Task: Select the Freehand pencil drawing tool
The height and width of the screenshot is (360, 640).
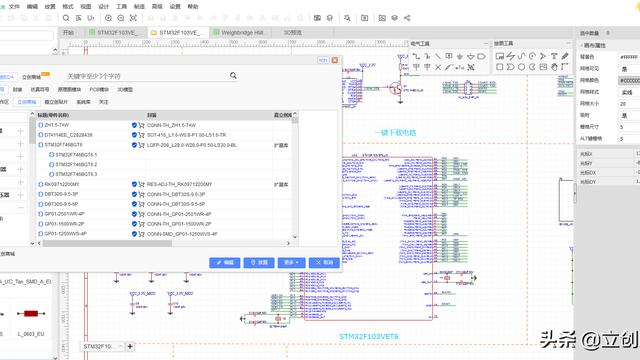Action: coord(565,56)
